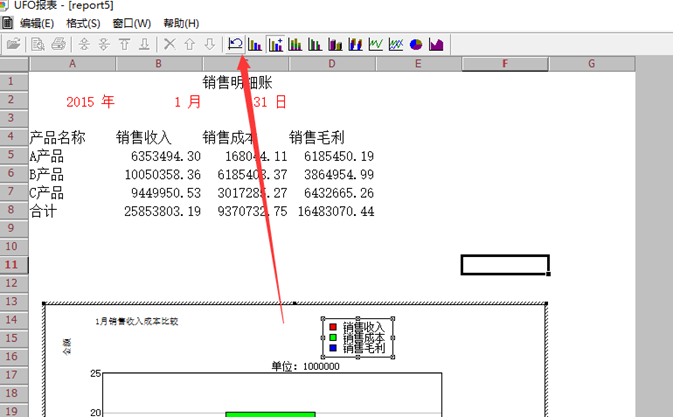Select the purple area chart icon
The height and width of the screenshot is (417, 673).
click(436, 44)
